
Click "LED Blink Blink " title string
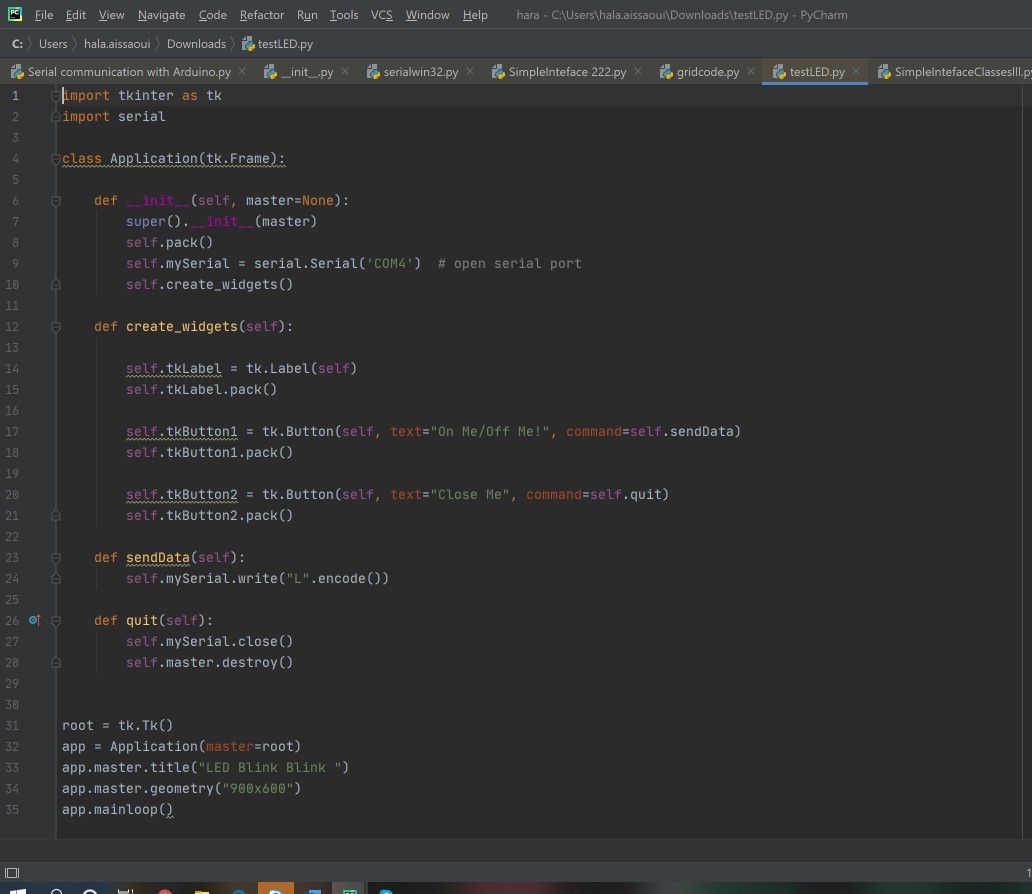point(269,768)
